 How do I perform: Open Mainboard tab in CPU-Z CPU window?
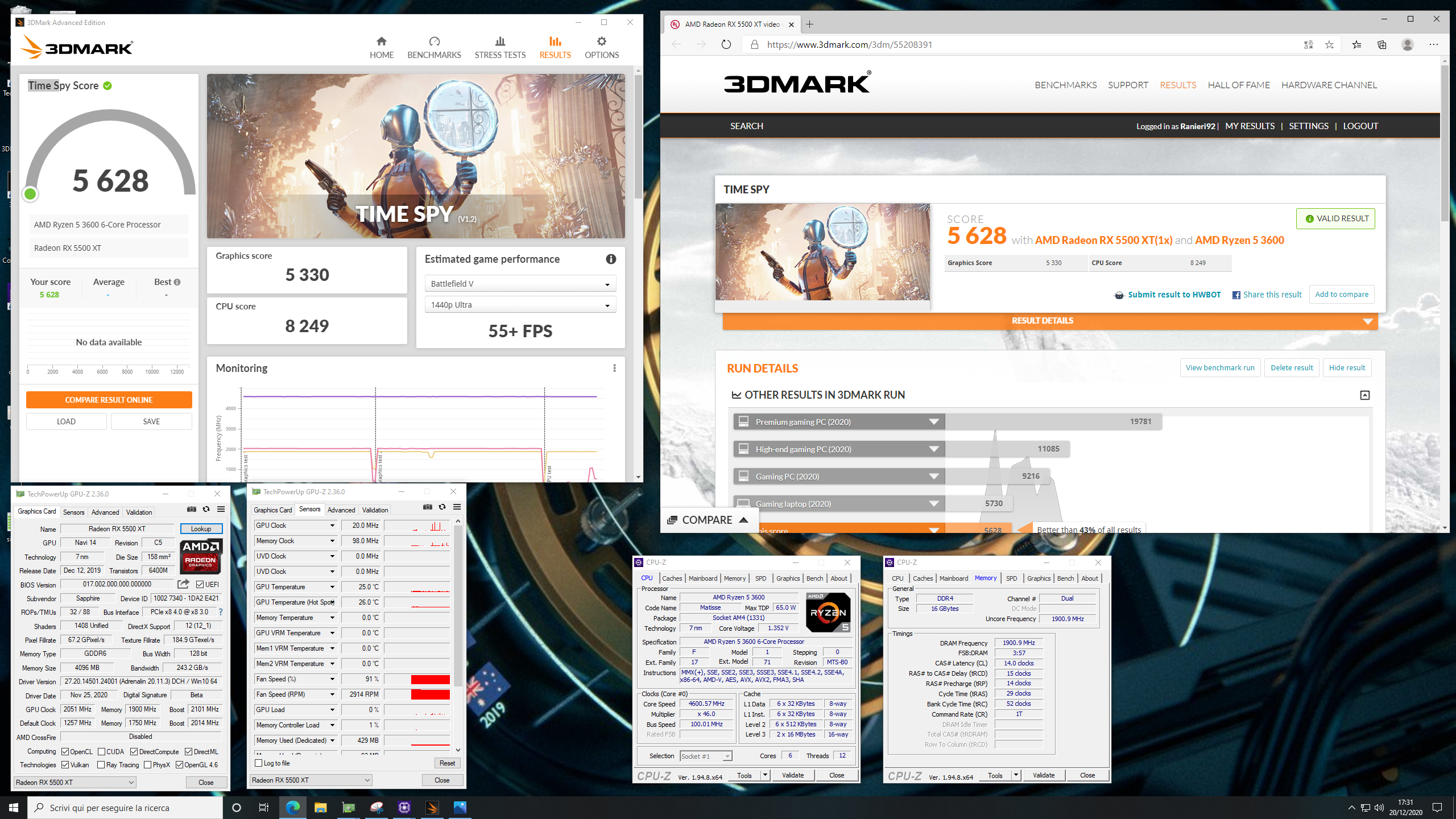pos(703,578)
